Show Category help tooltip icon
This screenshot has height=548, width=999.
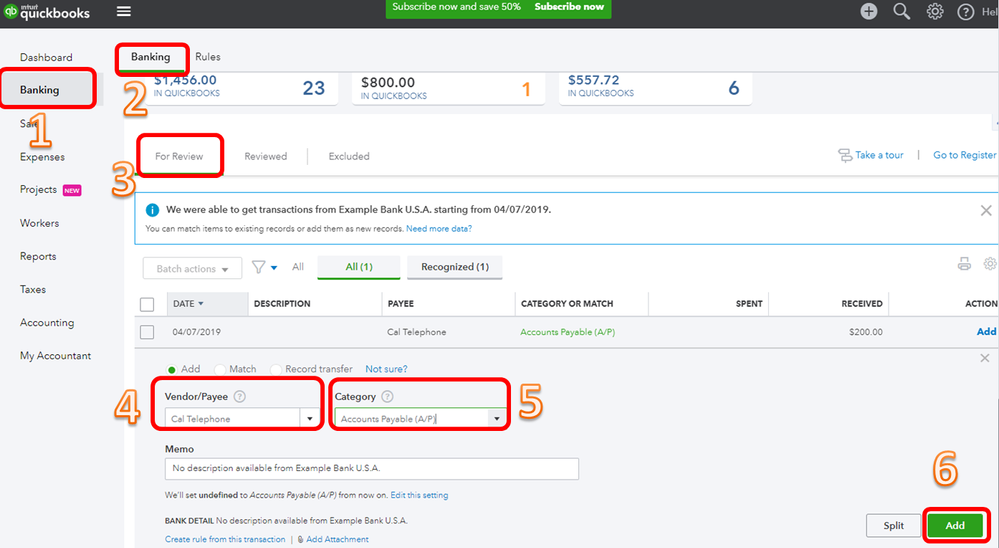pyautogui.click(x=387, y=396)
